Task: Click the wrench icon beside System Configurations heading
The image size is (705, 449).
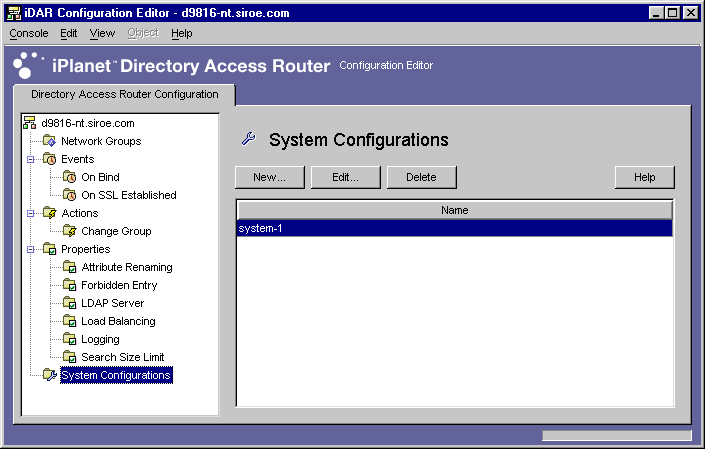Action: (249, 139)
